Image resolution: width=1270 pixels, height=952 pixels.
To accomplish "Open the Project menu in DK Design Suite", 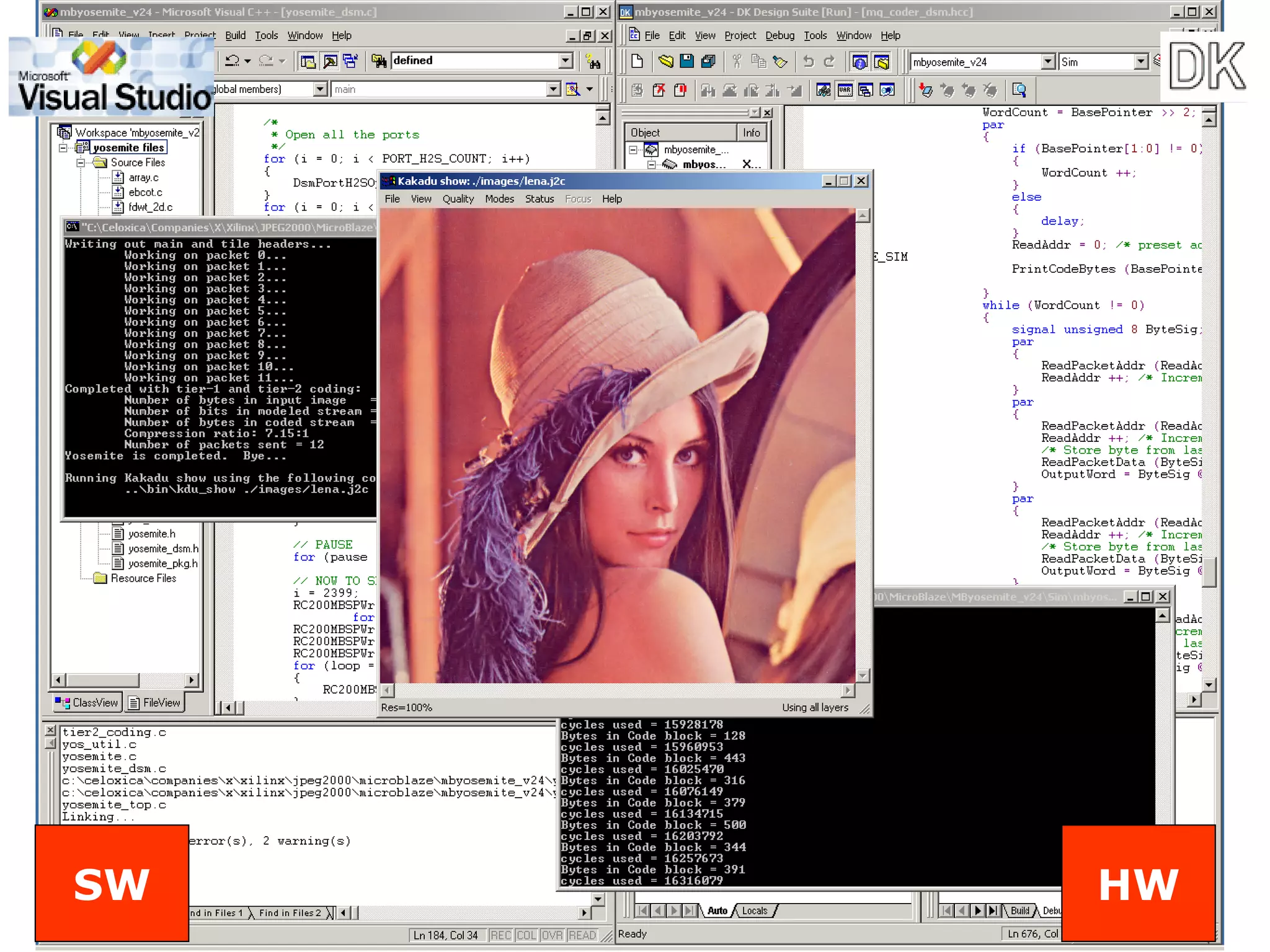I will (740, 35).
